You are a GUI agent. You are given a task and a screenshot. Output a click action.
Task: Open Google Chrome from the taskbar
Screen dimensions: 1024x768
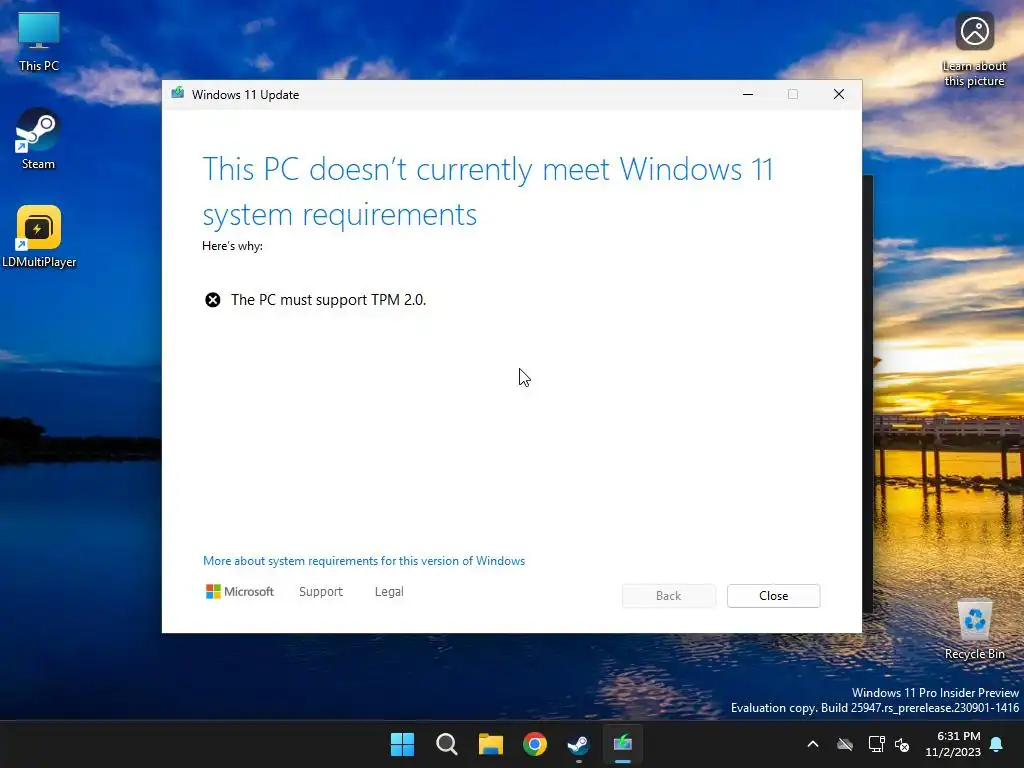coord(535,744)
